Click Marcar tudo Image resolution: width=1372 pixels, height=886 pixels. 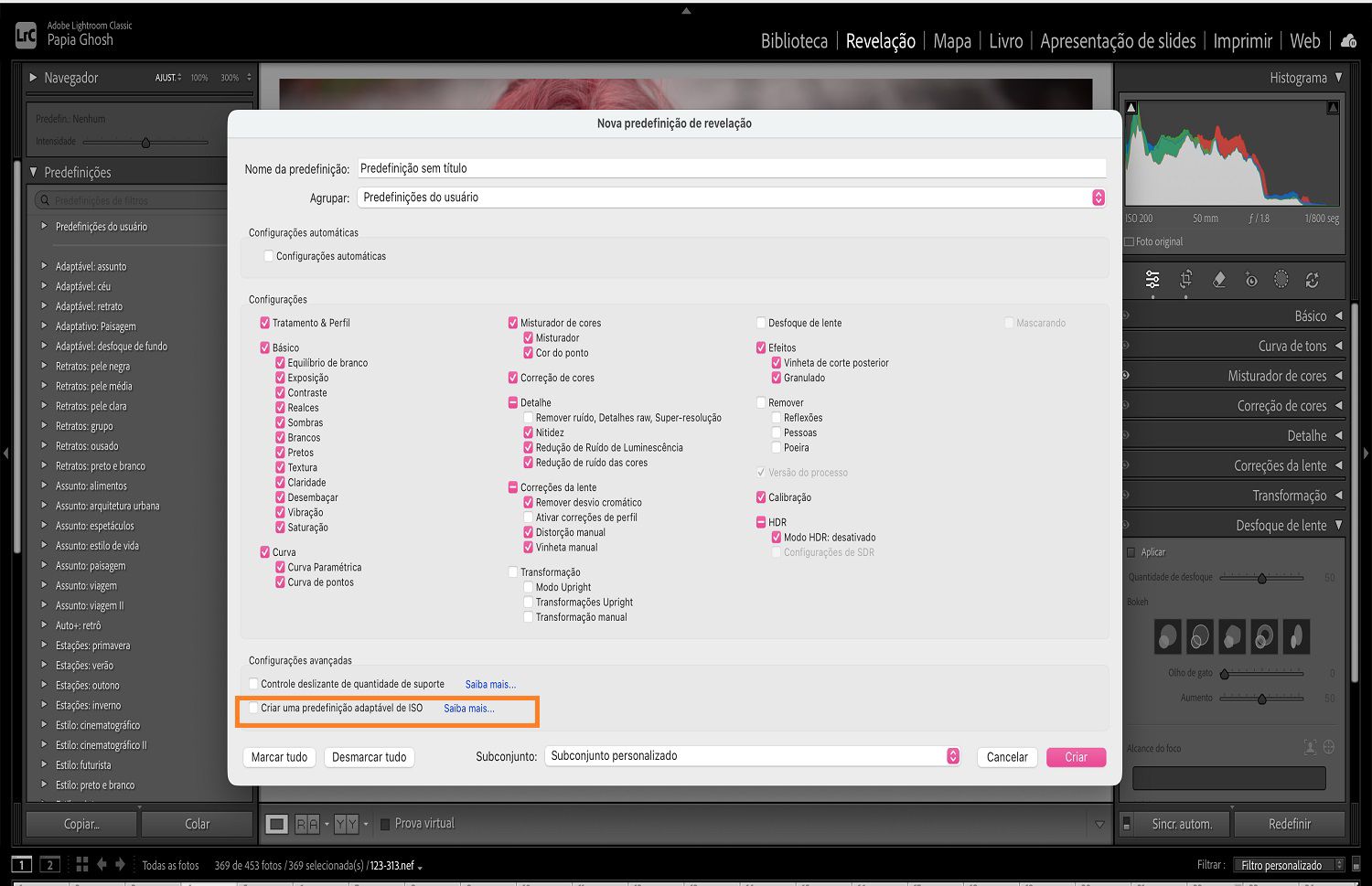pyautogui.click(x=279, y=757)
